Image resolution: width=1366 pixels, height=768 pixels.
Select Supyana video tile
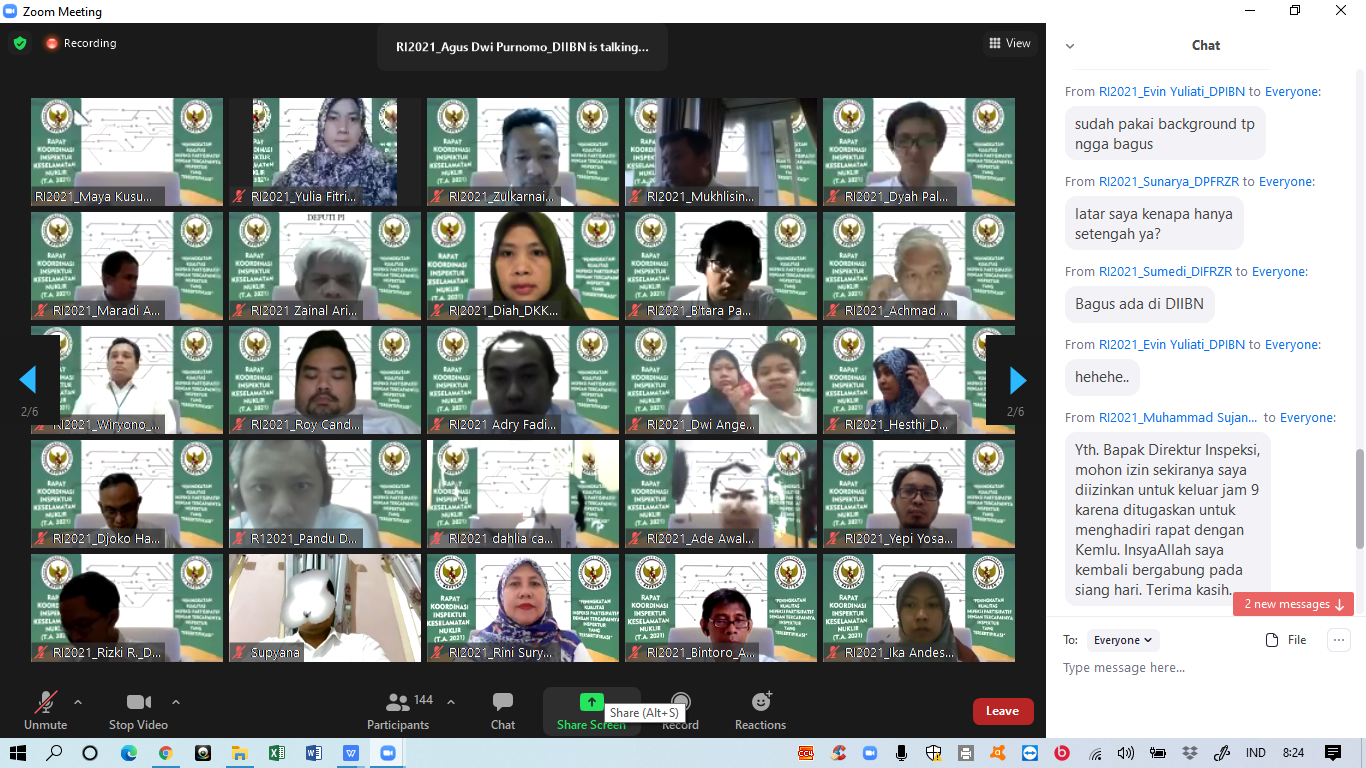(325, 608)
